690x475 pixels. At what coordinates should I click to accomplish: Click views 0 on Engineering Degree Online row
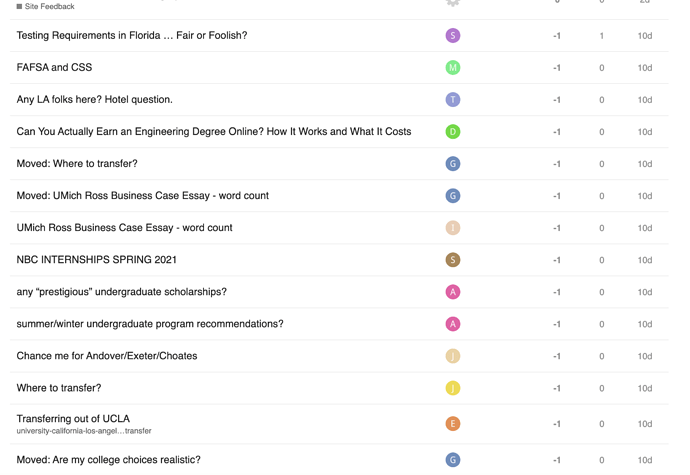602,132
